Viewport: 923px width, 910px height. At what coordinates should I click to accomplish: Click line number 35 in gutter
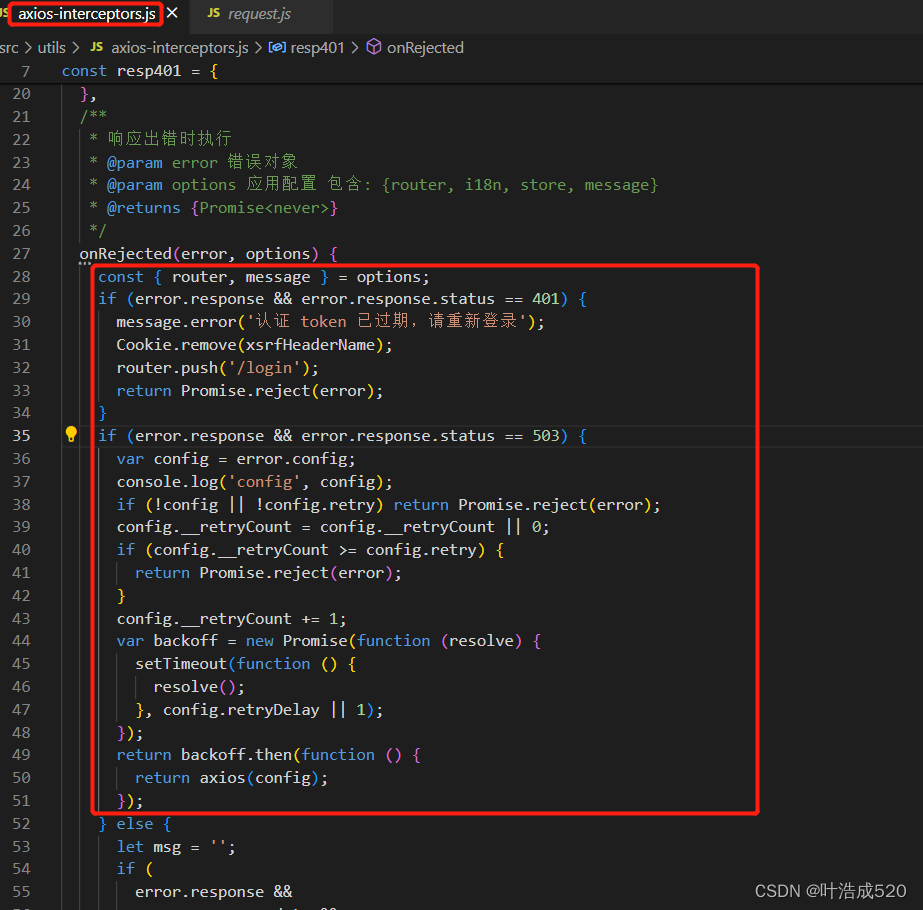(x=21, y=436)
